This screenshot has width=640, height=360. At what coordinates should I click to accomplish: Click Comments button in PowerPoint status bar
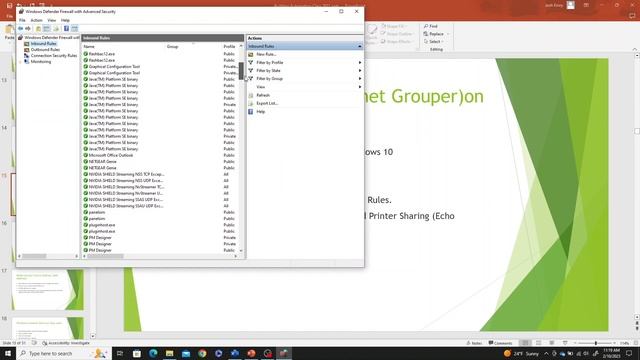500,343
